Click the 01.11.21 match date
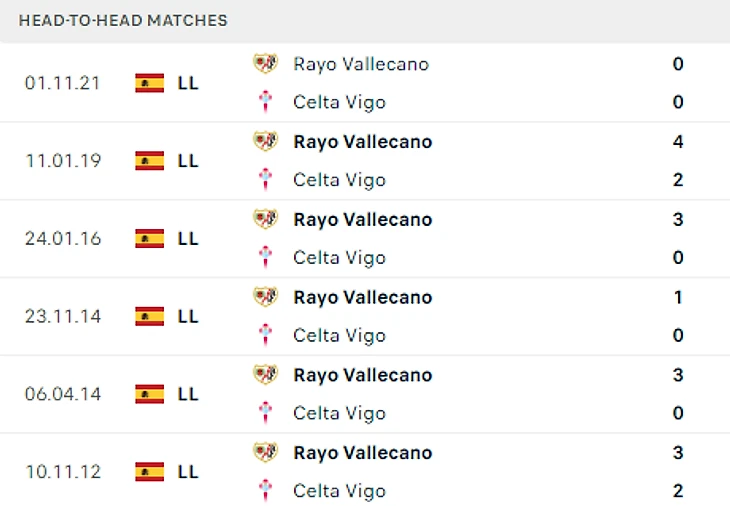The height and width of the screenshot is (506, 730). tap(63, 83)
